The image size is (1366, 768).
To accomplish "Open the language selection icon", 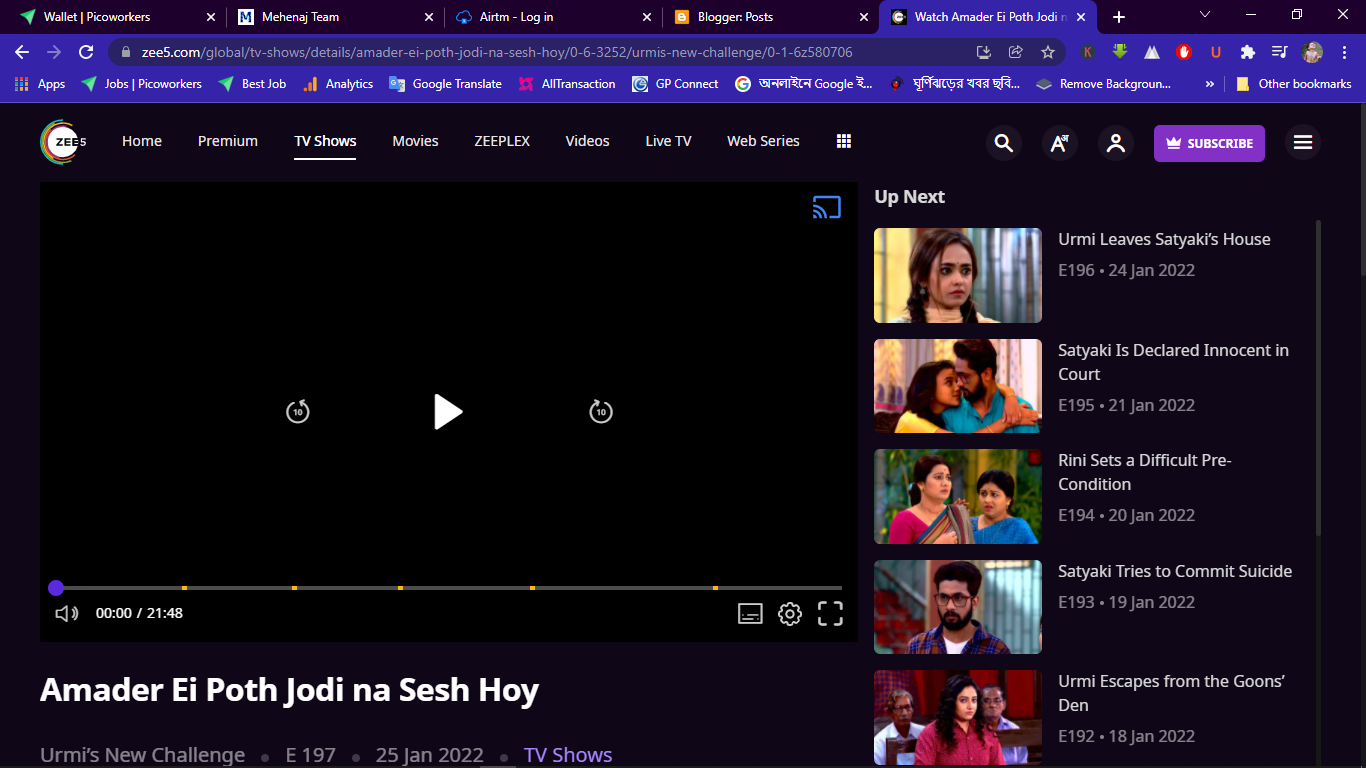I will point(1060,143).
